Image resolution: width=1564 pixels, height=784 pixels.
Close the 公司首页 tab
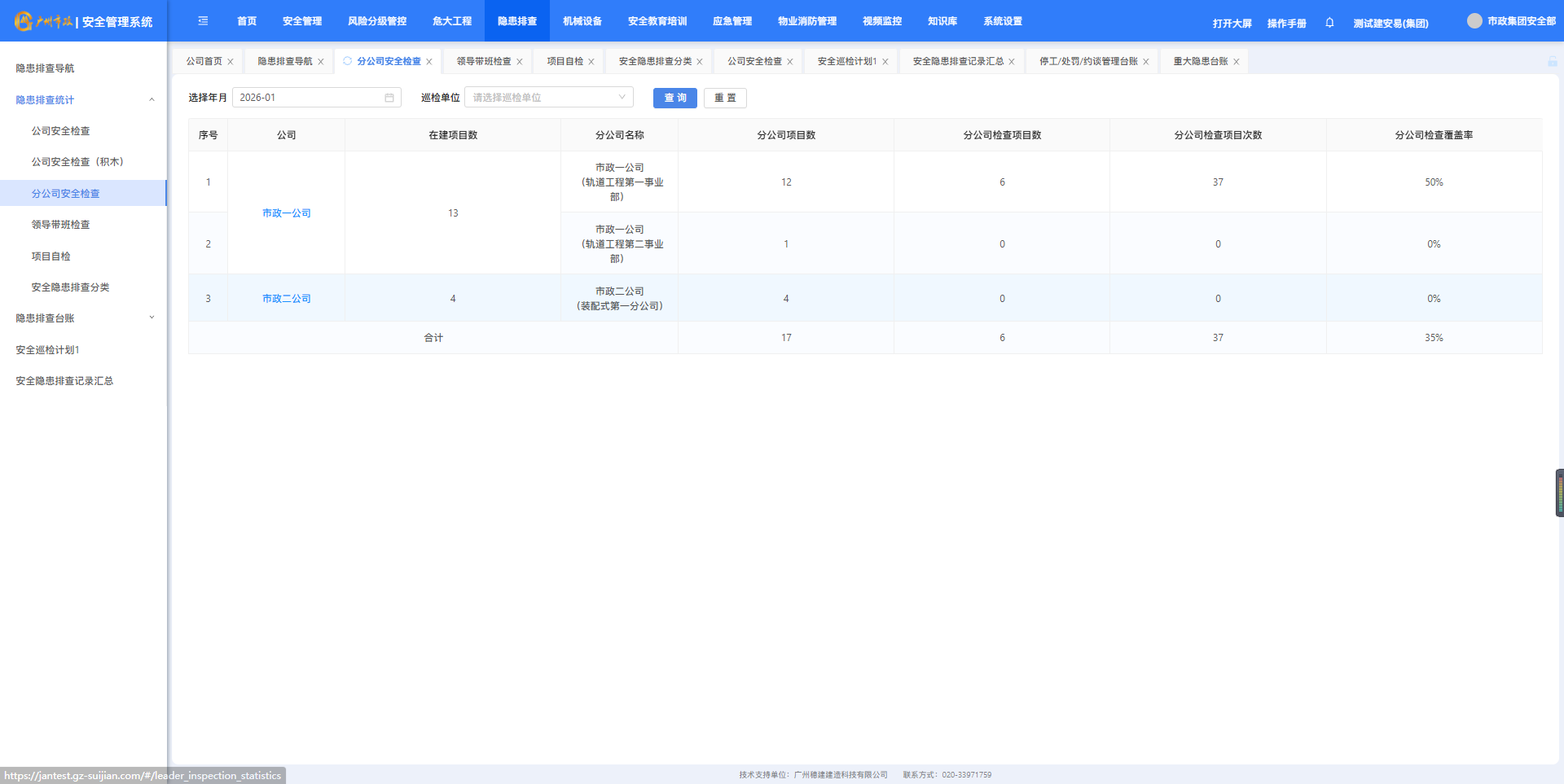(x=231, y=62)
